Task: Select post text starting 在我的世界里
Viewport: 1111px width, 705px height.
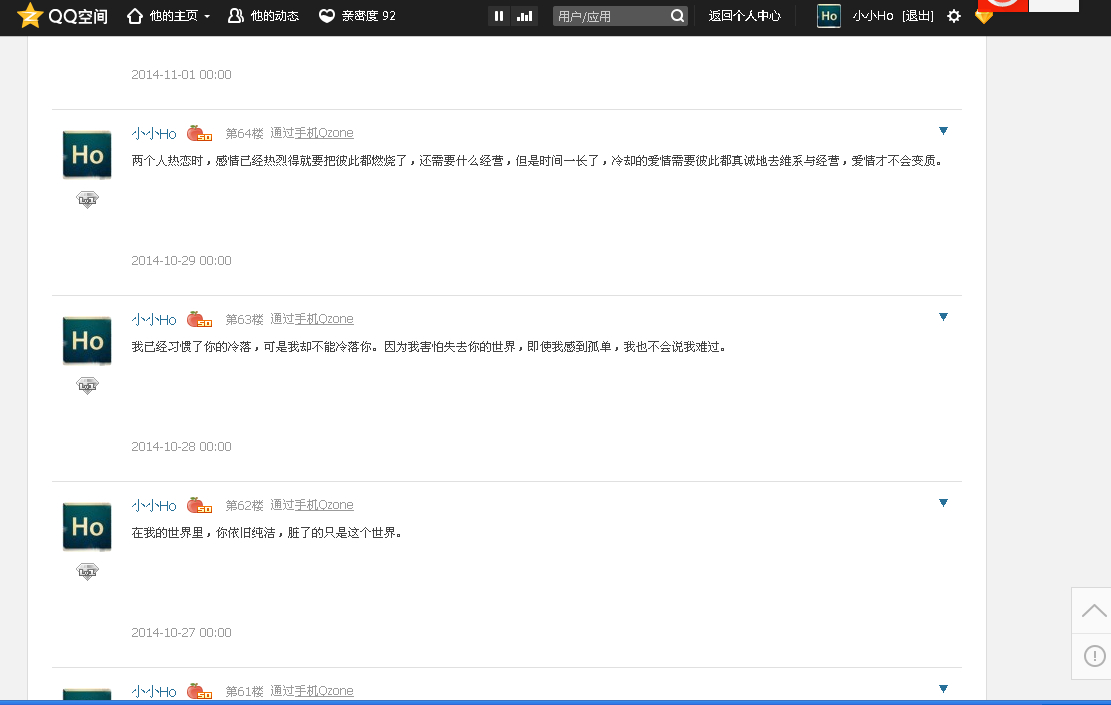Action: tap(267, 533)
